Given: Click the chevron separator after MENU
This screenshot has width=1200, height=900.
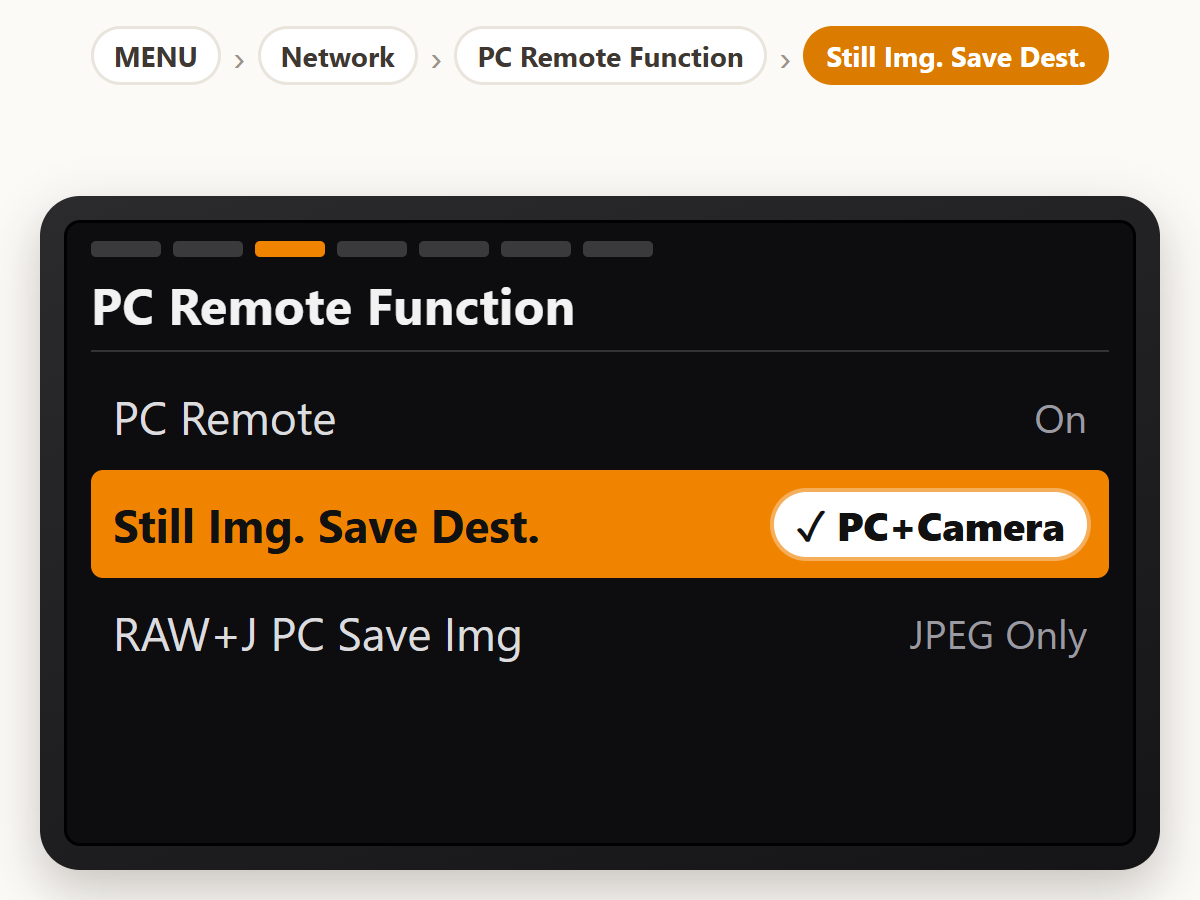Looking at the screenshot, I should [x=239, y=60].
